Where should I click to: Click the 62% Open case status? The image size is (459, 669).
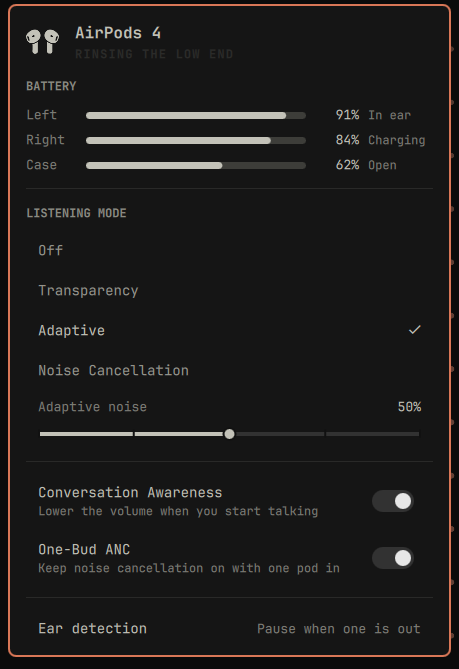click(366, 166)
